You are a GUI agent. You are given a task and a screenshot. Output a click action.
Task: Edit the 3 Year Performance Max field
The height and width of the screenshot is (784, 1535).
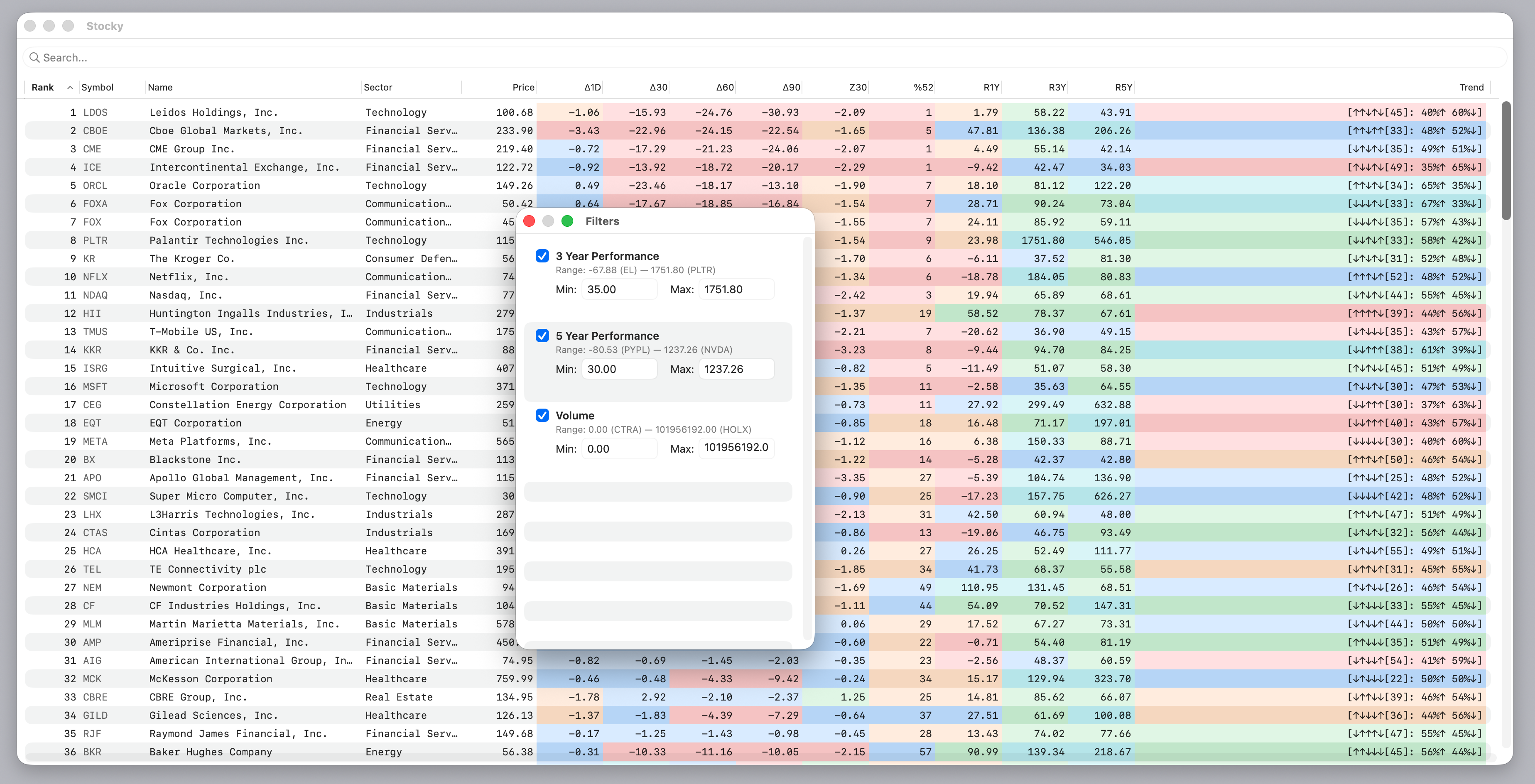(736, 289)
